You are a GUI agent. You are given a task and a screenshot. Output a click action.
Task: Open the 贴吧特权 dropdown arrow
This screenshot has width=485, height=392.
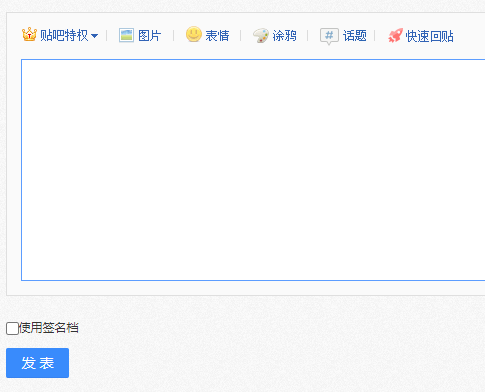point(94,36)
